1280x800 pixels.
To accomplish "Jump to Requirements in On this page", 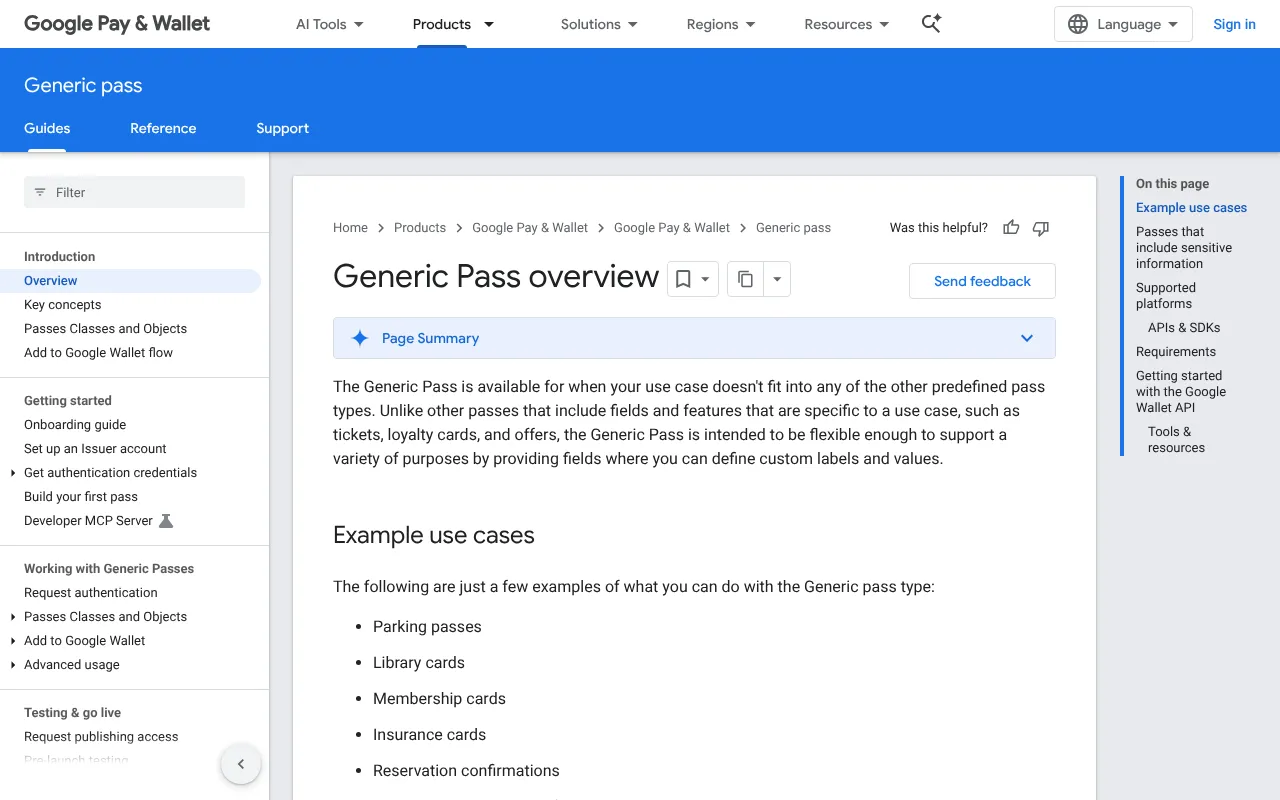I will click(1176, 352).
